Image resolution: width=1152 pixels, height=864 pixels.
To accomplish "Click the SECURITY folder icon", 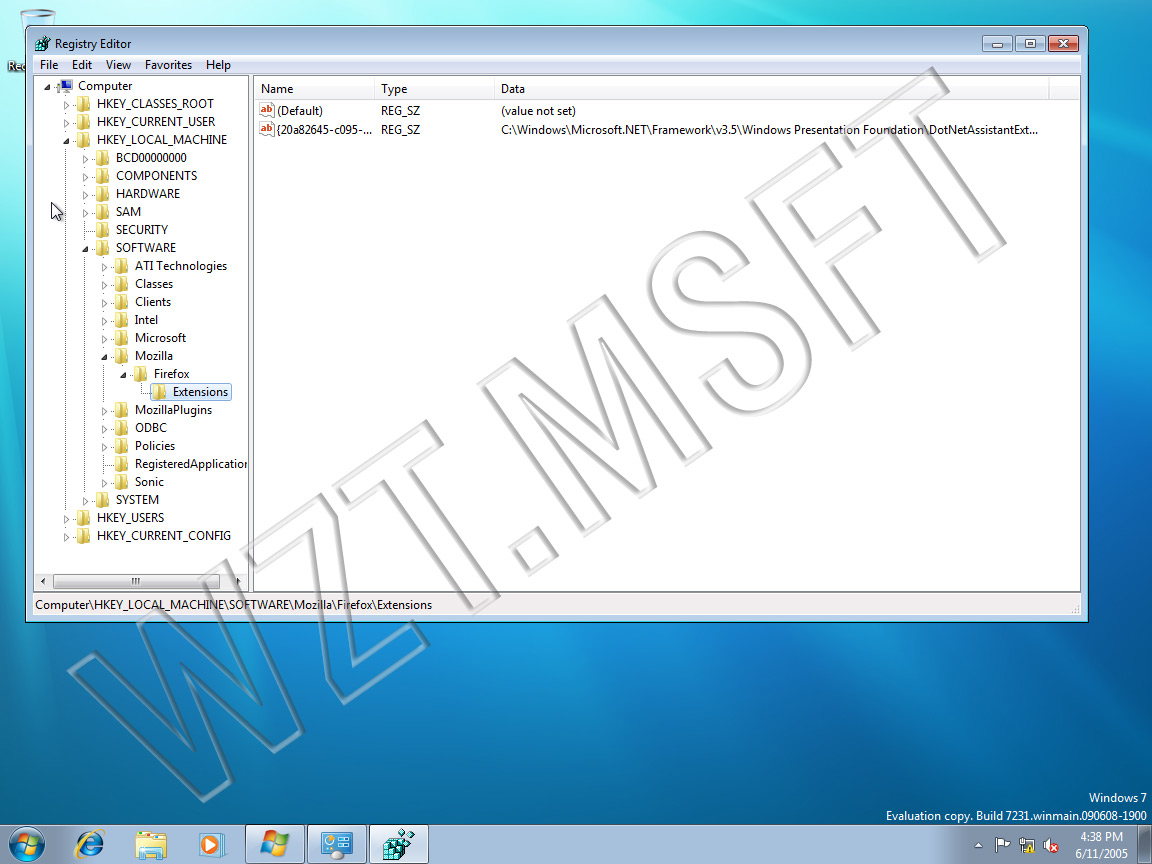I will [x=104, y=230].
